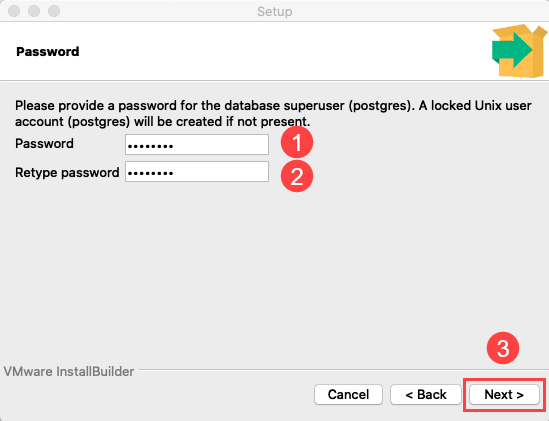Focus the Password input field
Image resolution: width=549 pixels, height=421 pixels.
tap(197, 145)
